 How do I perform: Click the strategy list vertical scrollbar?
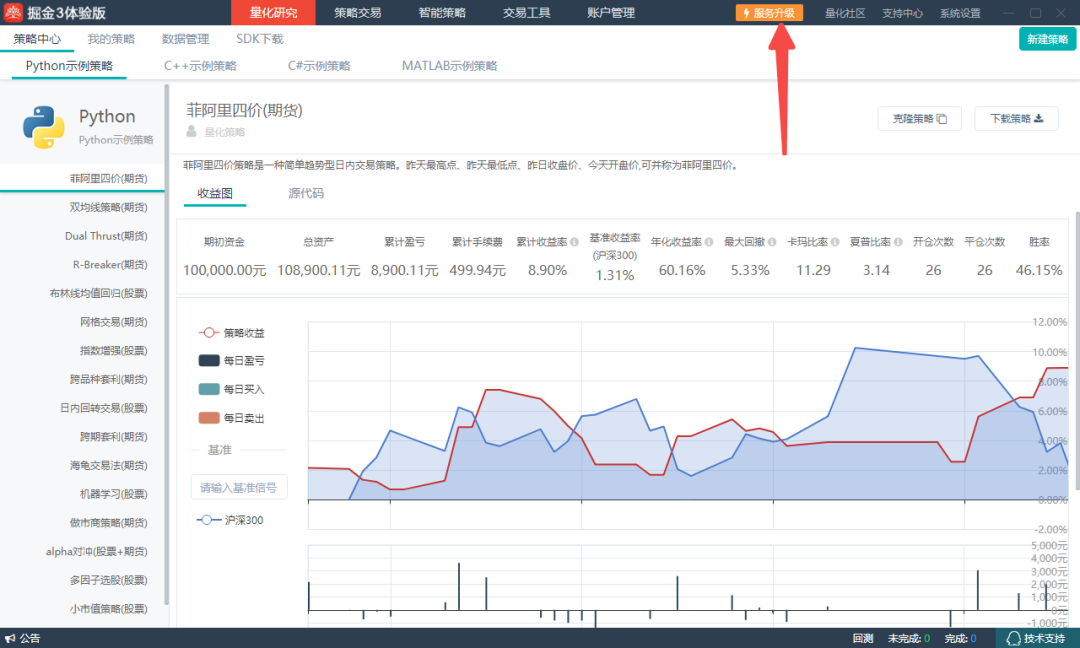167,344
